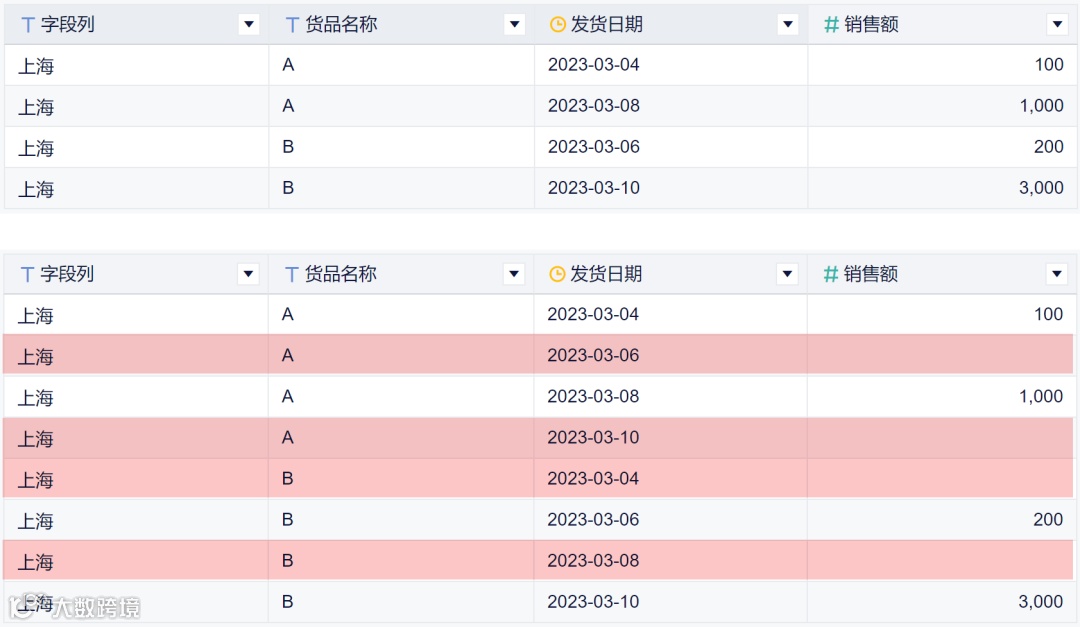Expand the 销售额 dropdown arrow in lower table

(1057, 274)
